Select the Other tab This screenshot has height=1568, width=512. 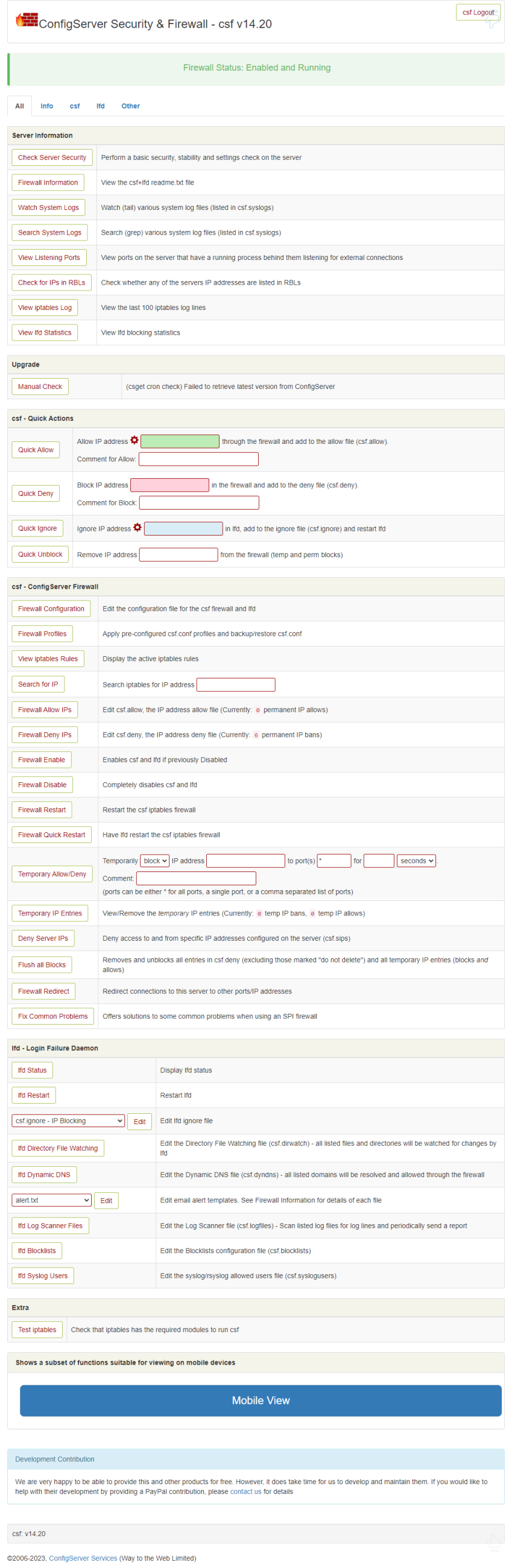(130, 106)
